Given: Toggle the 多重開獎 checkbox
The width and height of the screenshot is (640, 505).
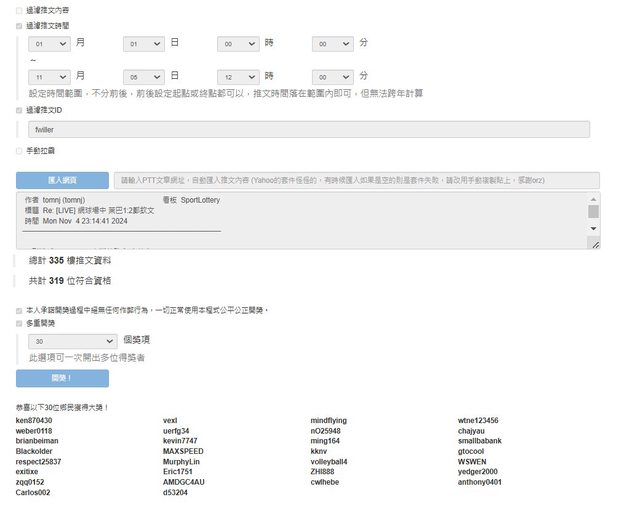Looking at the screenshot, I should tap(19, 323).
